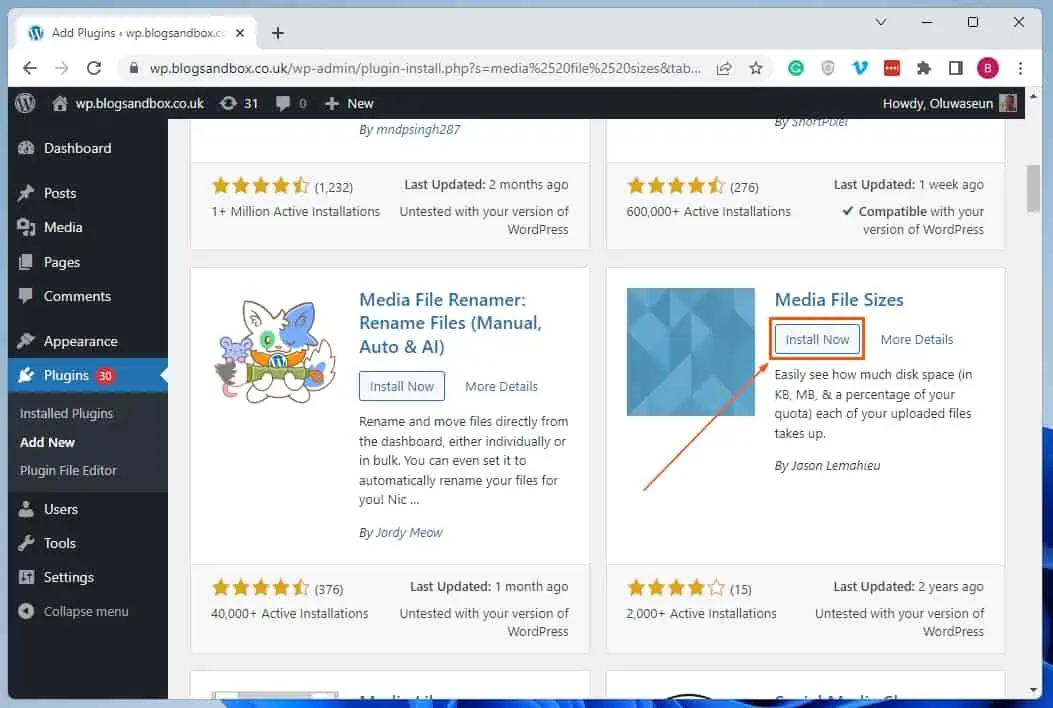Open the Howdy, Oluwaseun account menu

click(949, 103)
